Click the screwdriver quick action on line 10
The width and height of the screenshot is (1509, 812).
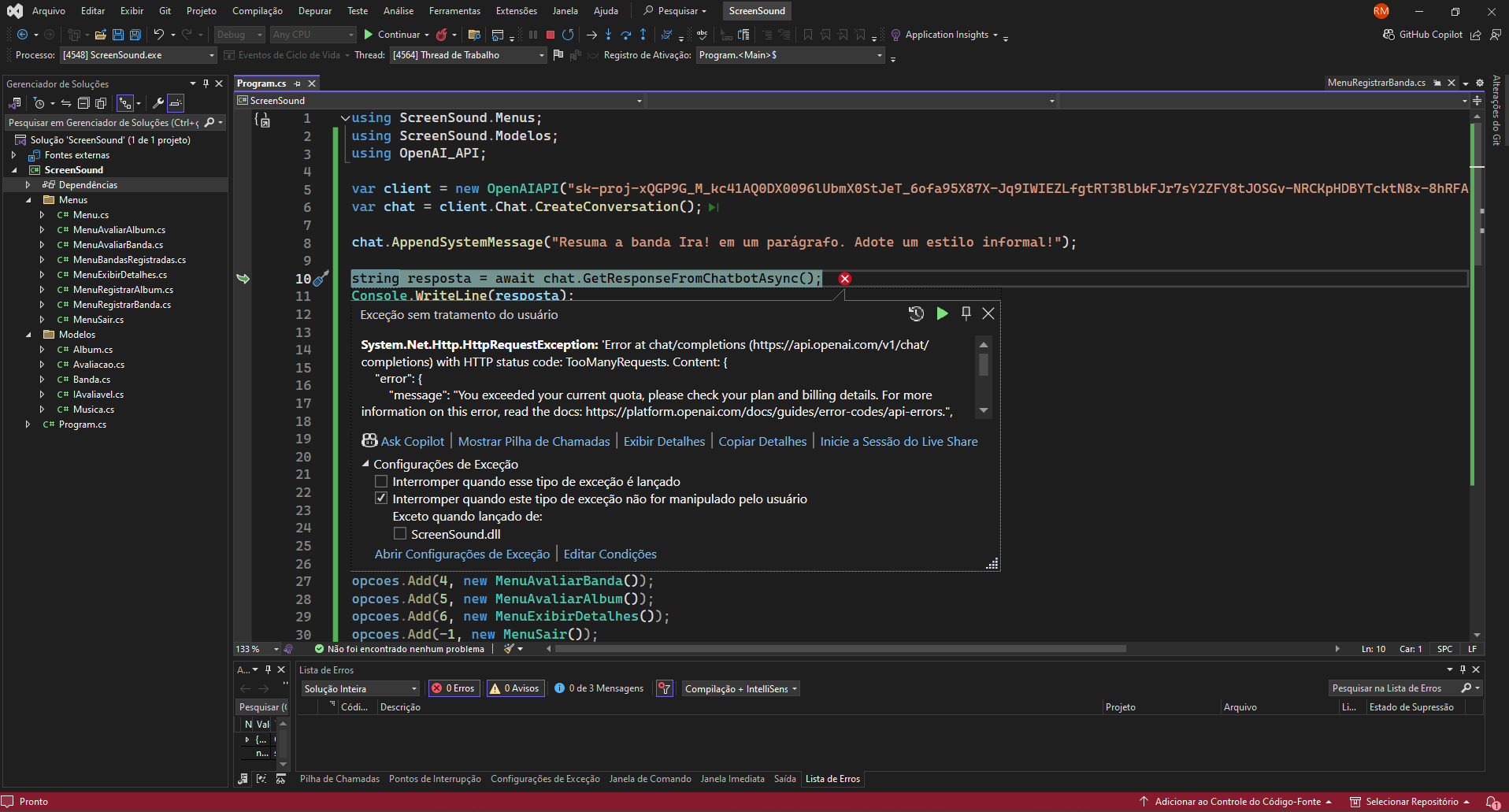click(x=321, y=279)
